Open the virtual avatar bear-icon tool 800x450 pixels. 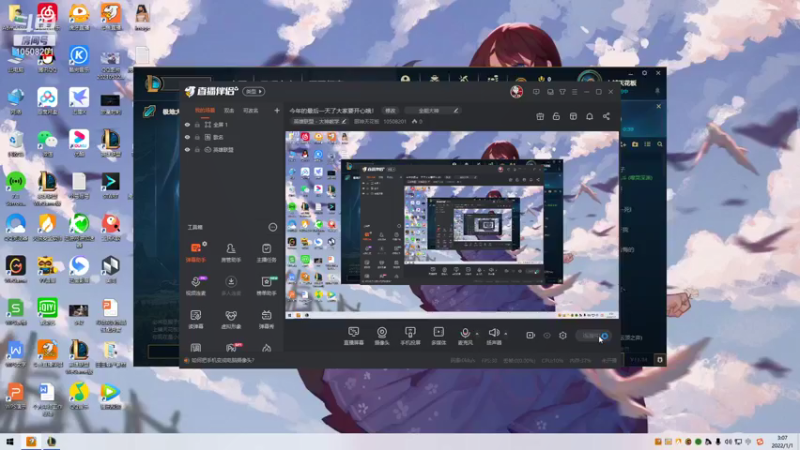click(x=231, y=319)
